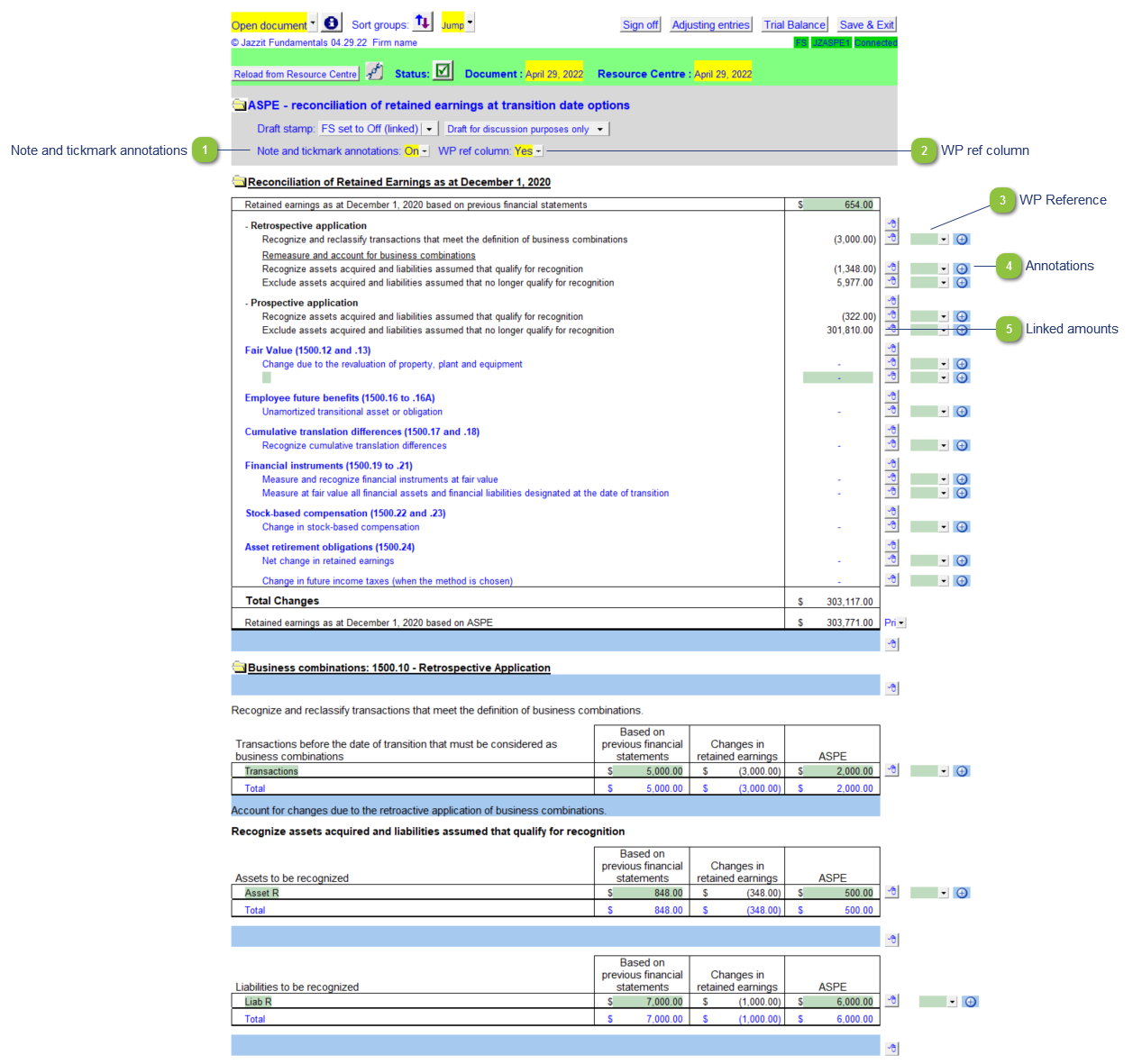Click the Employee future benefits (1500.16 to .16A) heading
Image resolution: width=1133 pixels, height=1064 pixels.
point(340,398)
